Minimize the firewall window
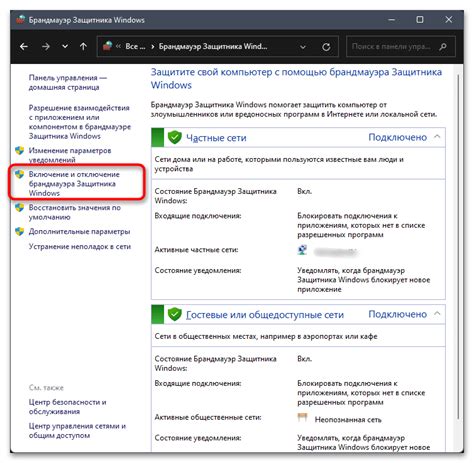Screen dimensions: 474x463 click(392, 20)
